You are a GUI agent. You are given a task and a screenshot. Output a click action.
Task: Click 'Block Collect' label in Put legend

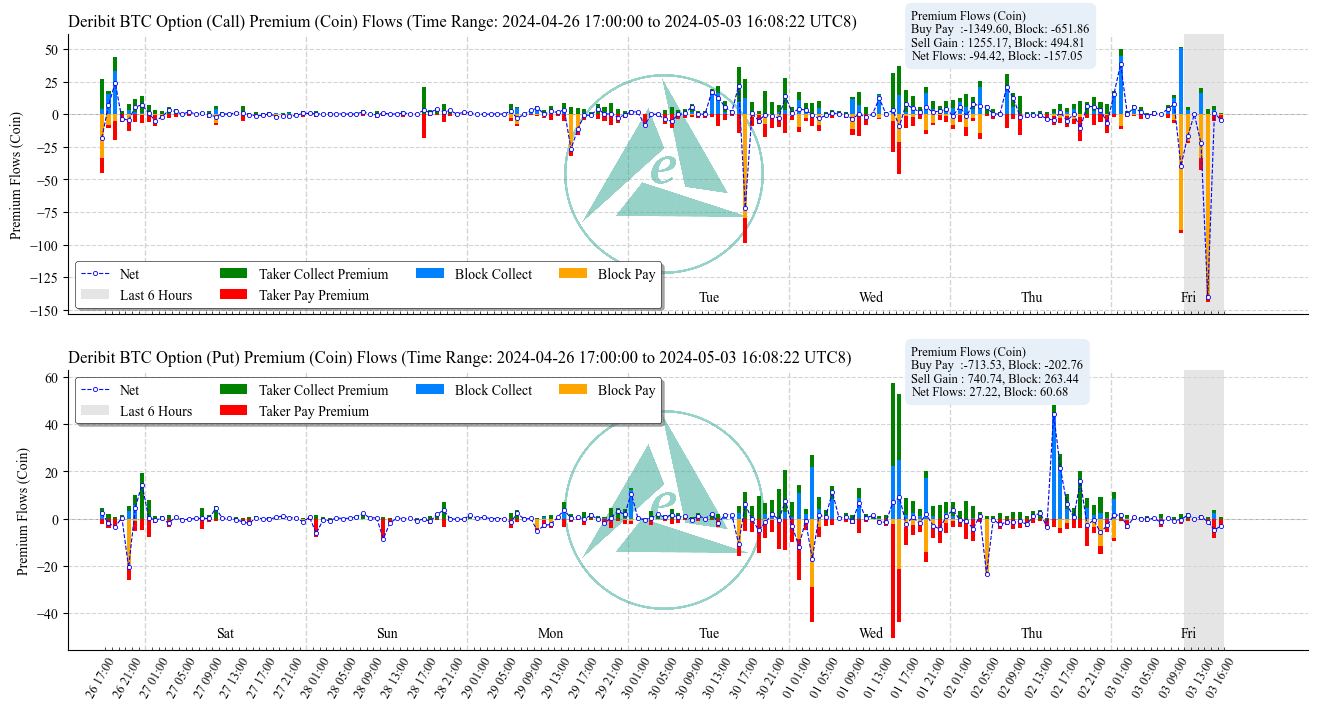coord(493,390)
